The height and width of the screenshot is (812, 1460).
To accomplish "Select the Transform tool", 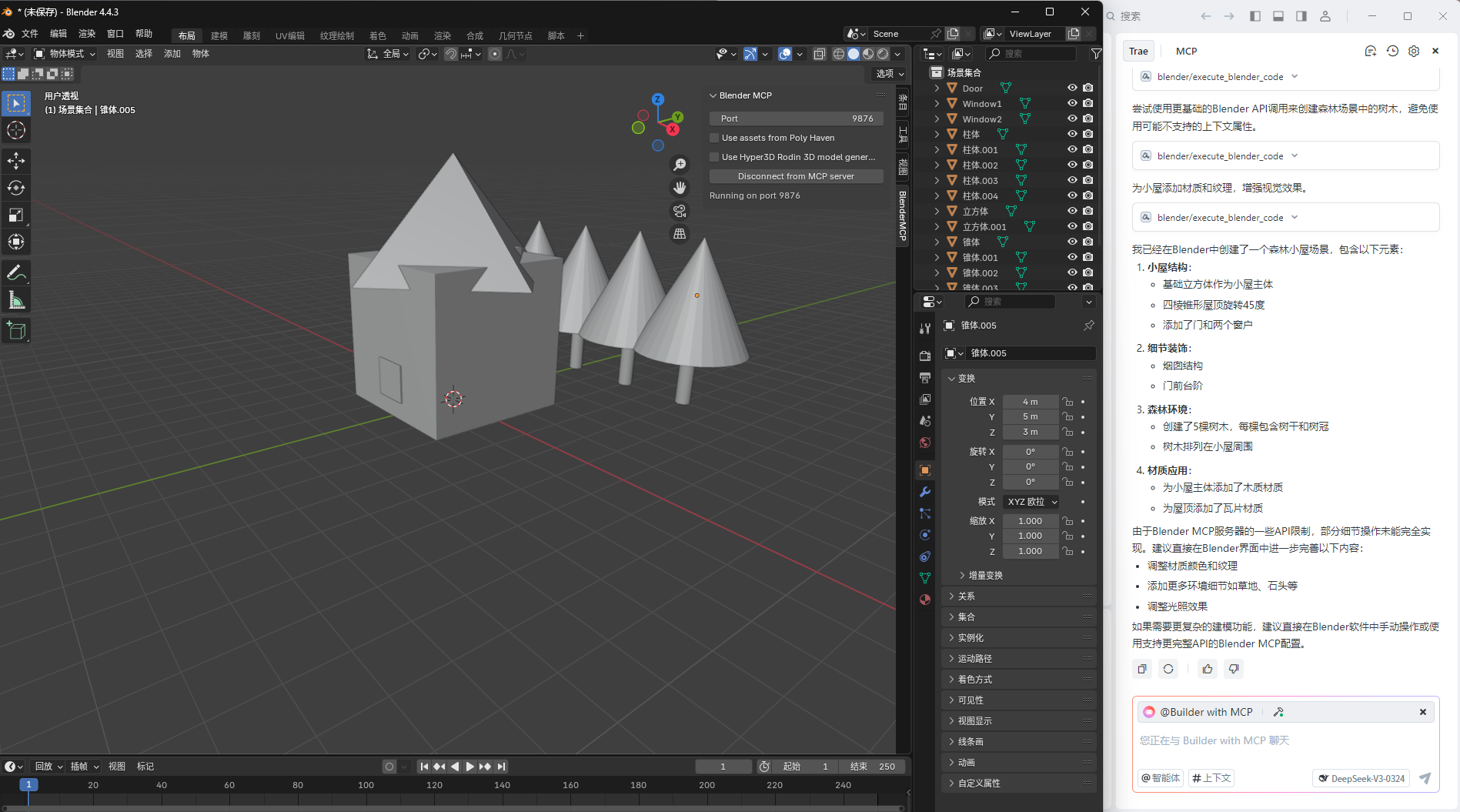I will click(16, 242).
